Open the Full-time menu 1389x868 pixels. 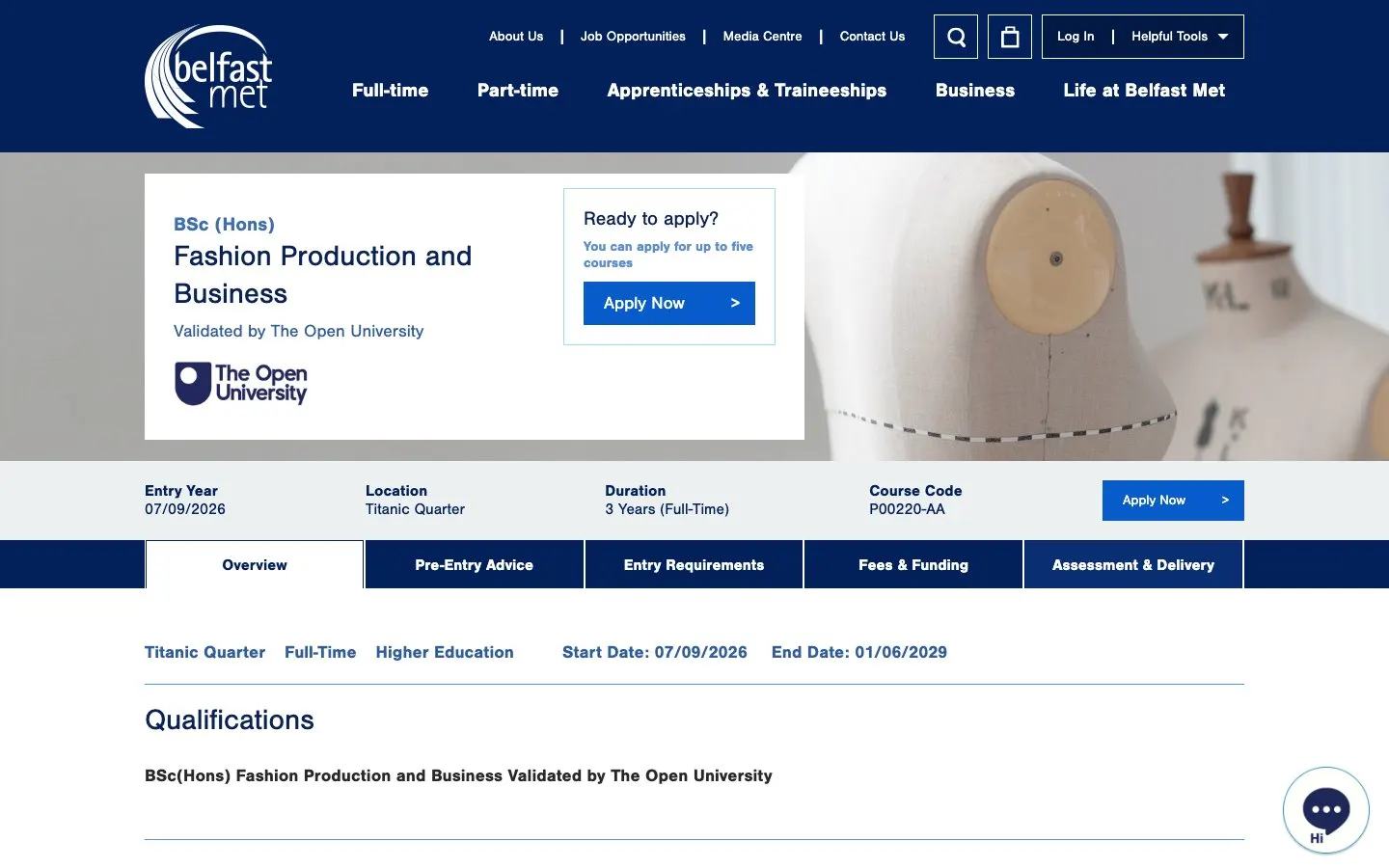click(x=390, y=91)
